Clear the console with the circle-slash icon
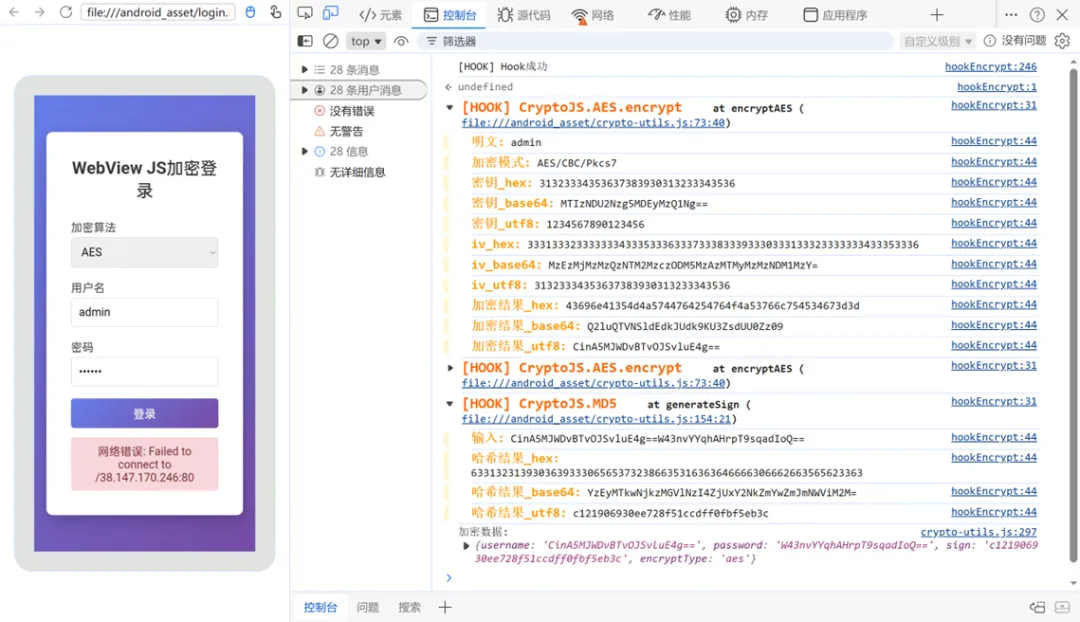This screenshot has width=1080, height=622. pyautogui.click(x=331, y=41)
